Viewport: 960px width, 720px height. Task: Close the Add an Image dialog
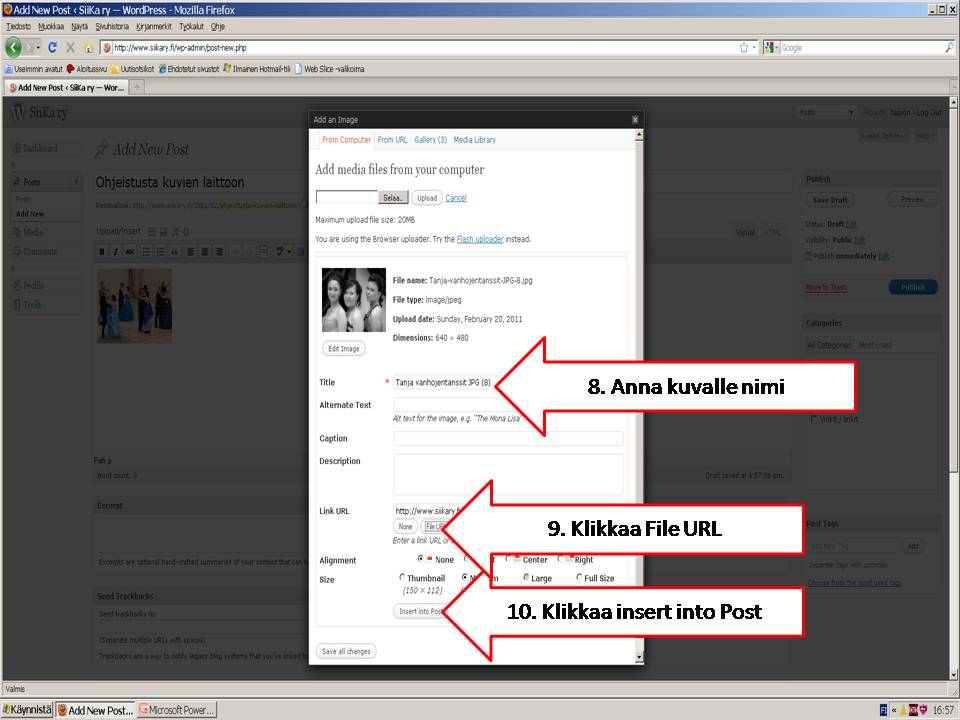tap(635, 119)
